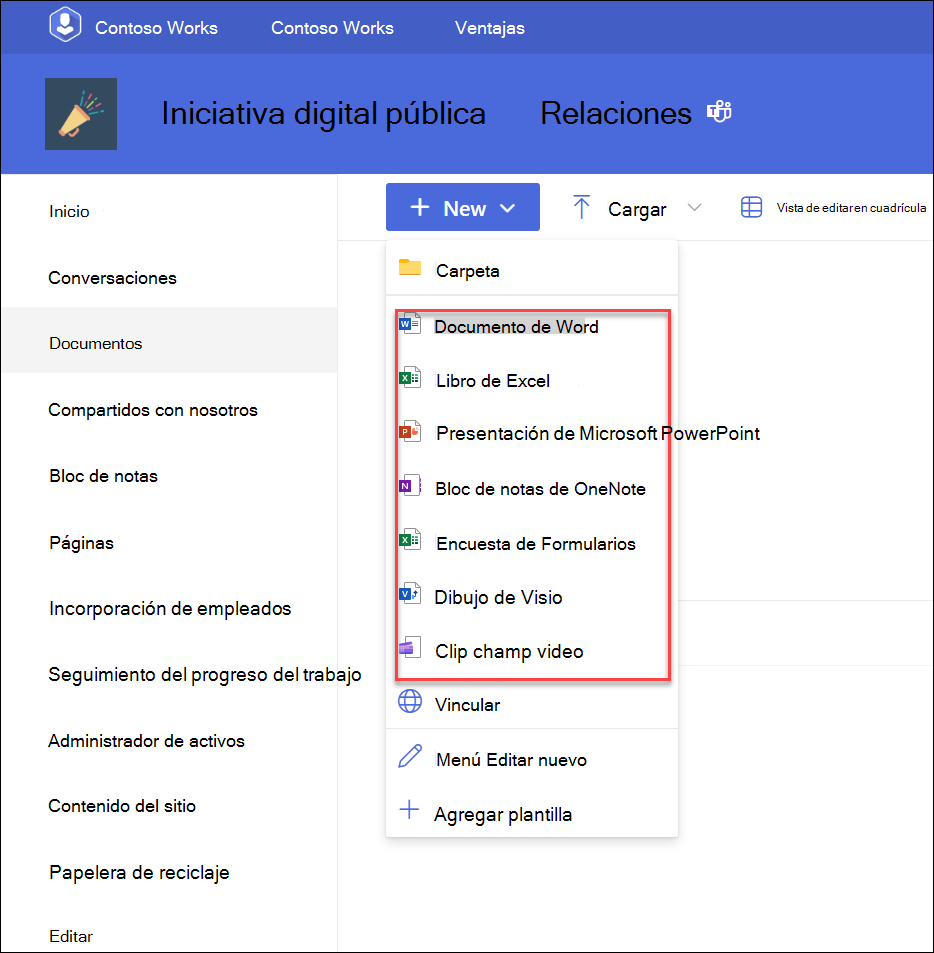
Task: Open Papelera de reciclaje
Action: [x=139, y=873]
